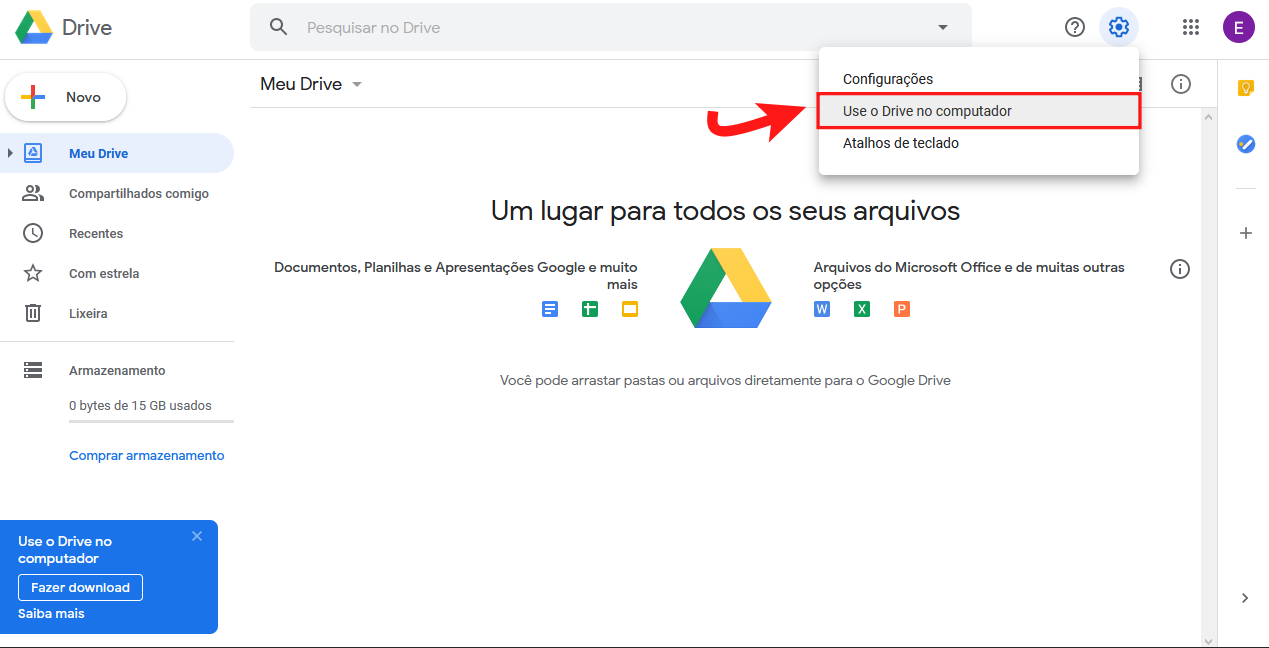
Task: Open Google Keep in side panel
Action: pos(1245,88)
